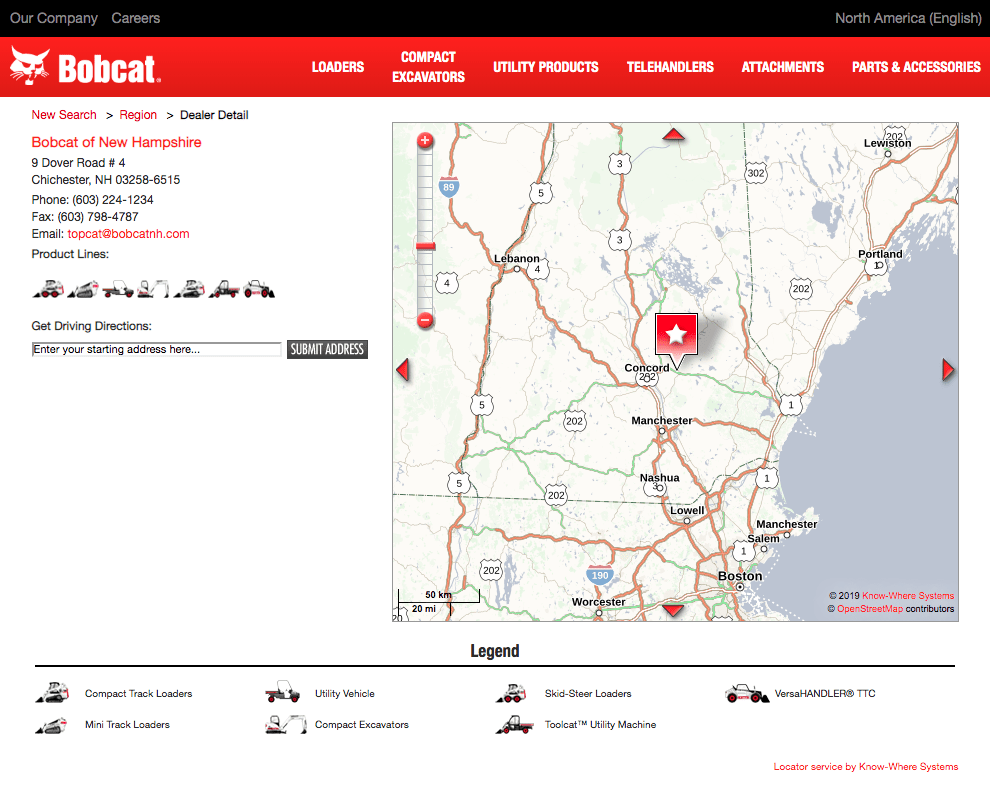Click Compact Excavators icon under Product Lines
Screen dimensions: 990x789
153,289
